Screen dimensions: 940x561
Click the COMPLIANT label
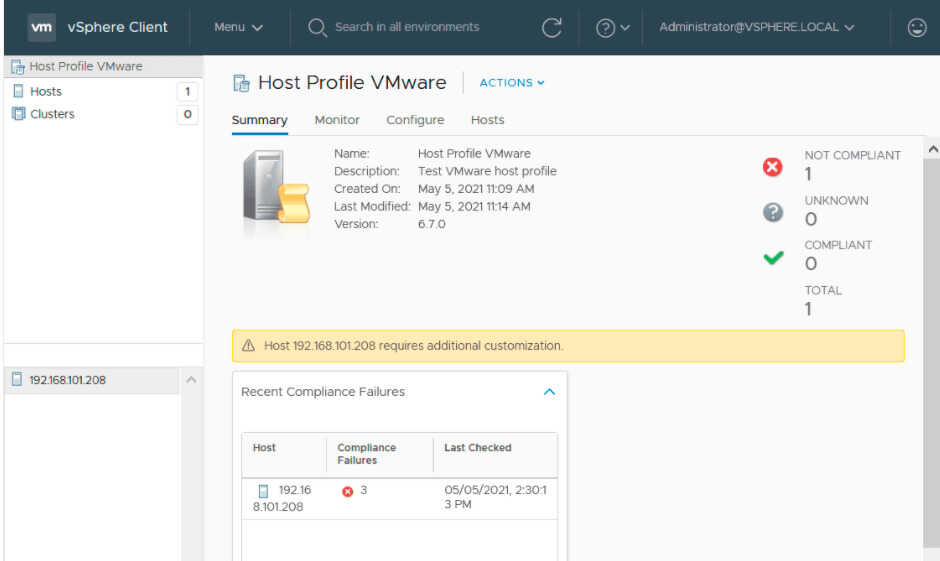pyautogui.click(x=838, y=245)
